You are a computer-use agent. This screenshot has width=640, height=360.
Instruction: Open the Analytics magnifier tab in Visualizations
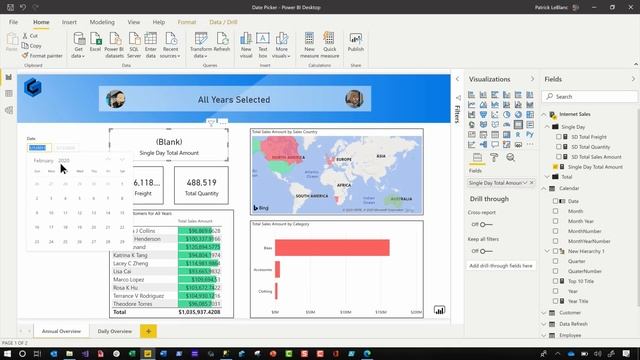pos(511,158)
